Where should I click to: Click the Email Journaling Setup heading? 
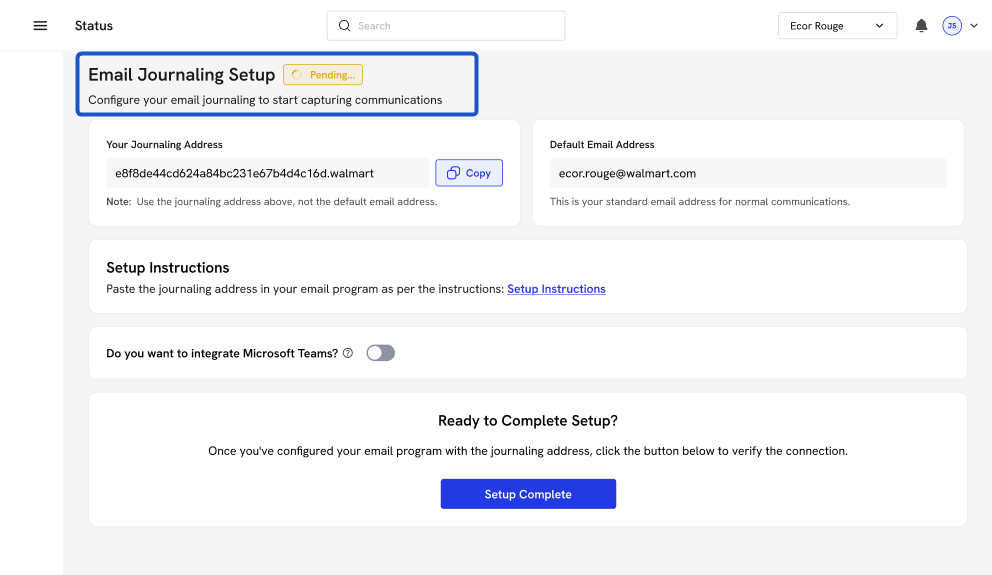181,75
